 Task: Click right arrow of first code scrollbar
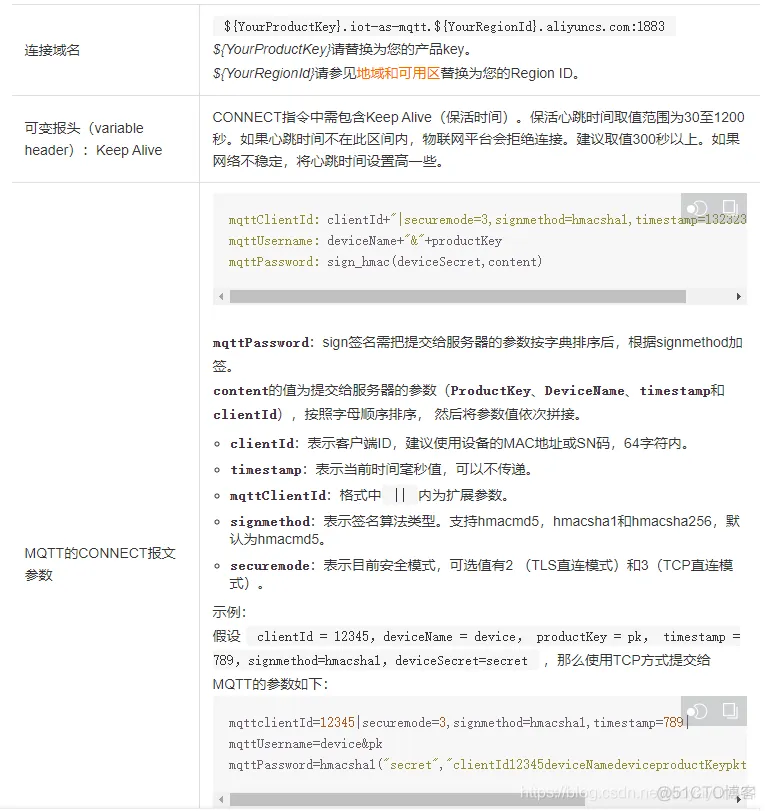(x=739, y=296)
